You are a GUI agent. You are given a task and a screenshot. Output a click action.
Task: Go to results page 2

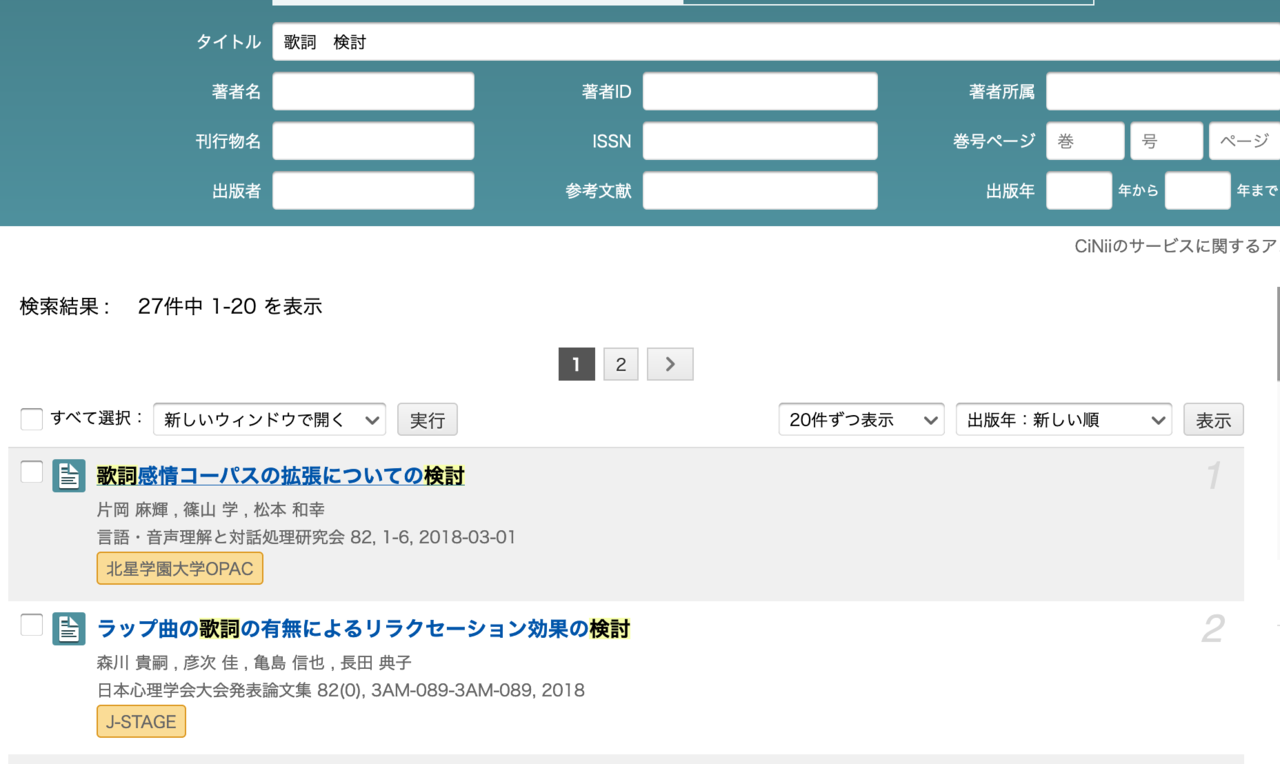coord(621,364)
